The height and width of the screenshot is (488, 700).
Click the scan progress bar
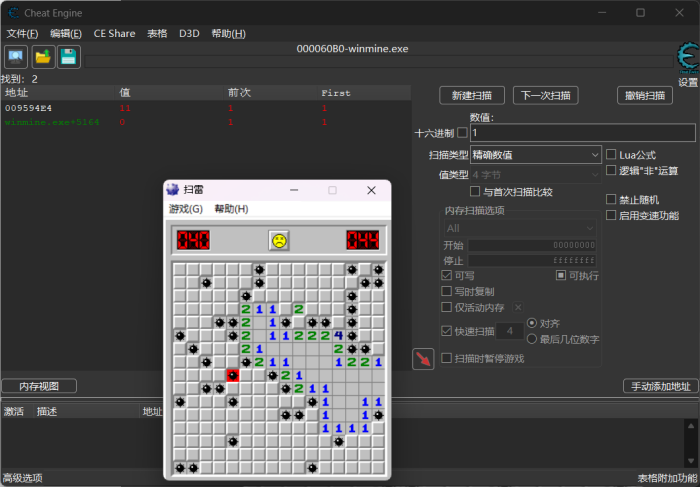(379, 62)
